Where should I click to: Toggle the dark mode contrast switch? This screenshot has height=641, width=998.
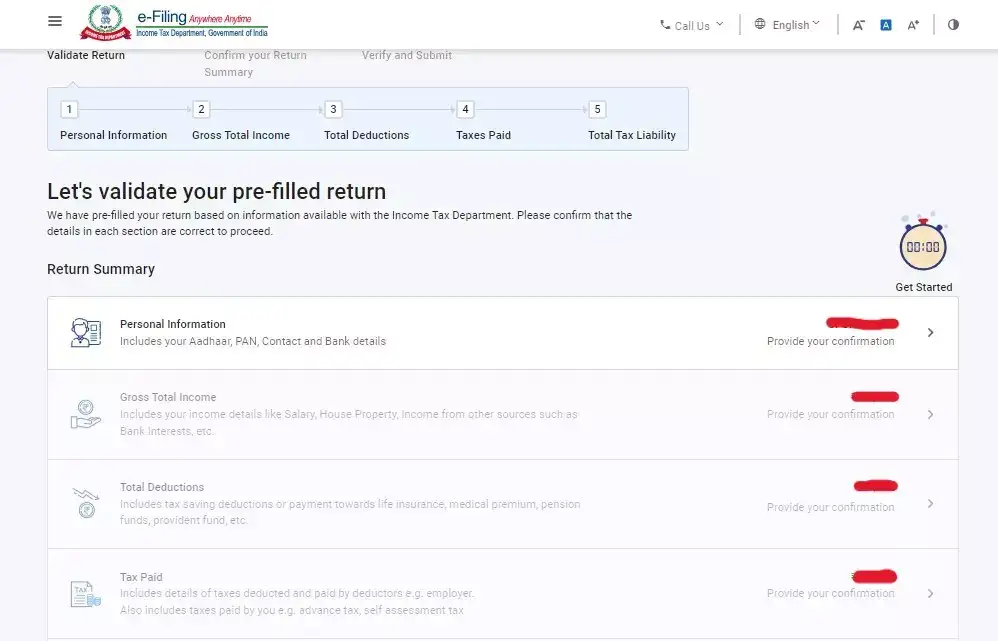point(953,24)
